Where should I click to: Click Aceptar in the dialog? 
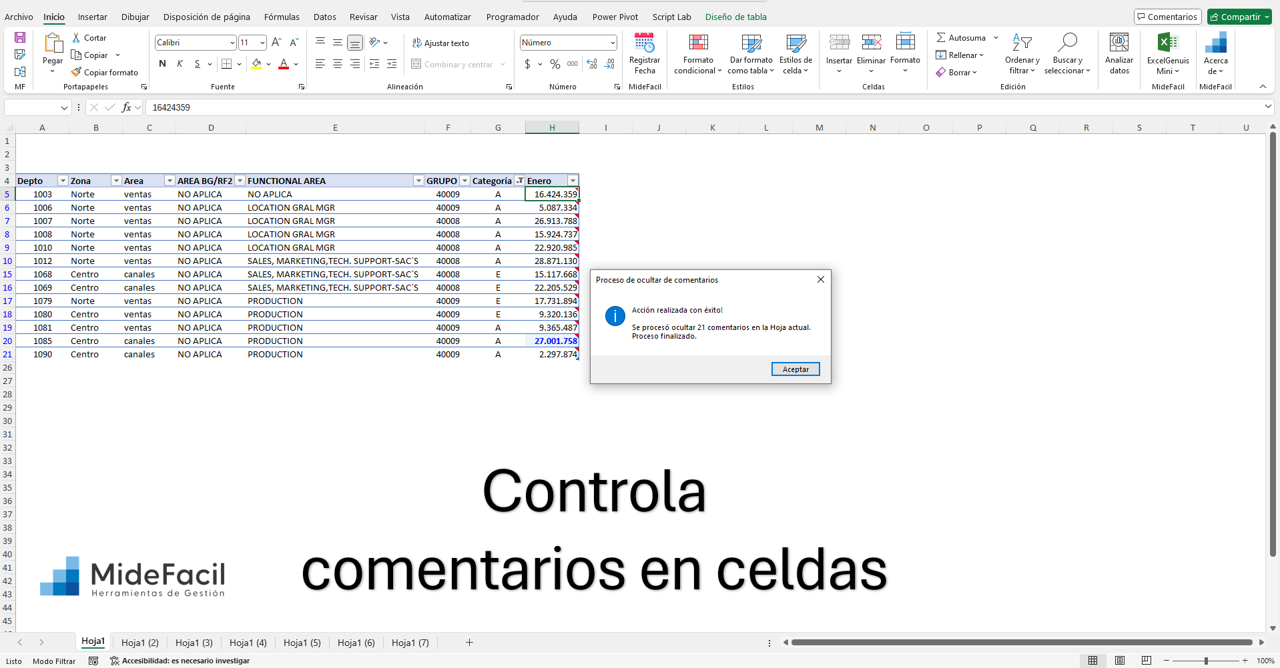[x=795, y=369]
